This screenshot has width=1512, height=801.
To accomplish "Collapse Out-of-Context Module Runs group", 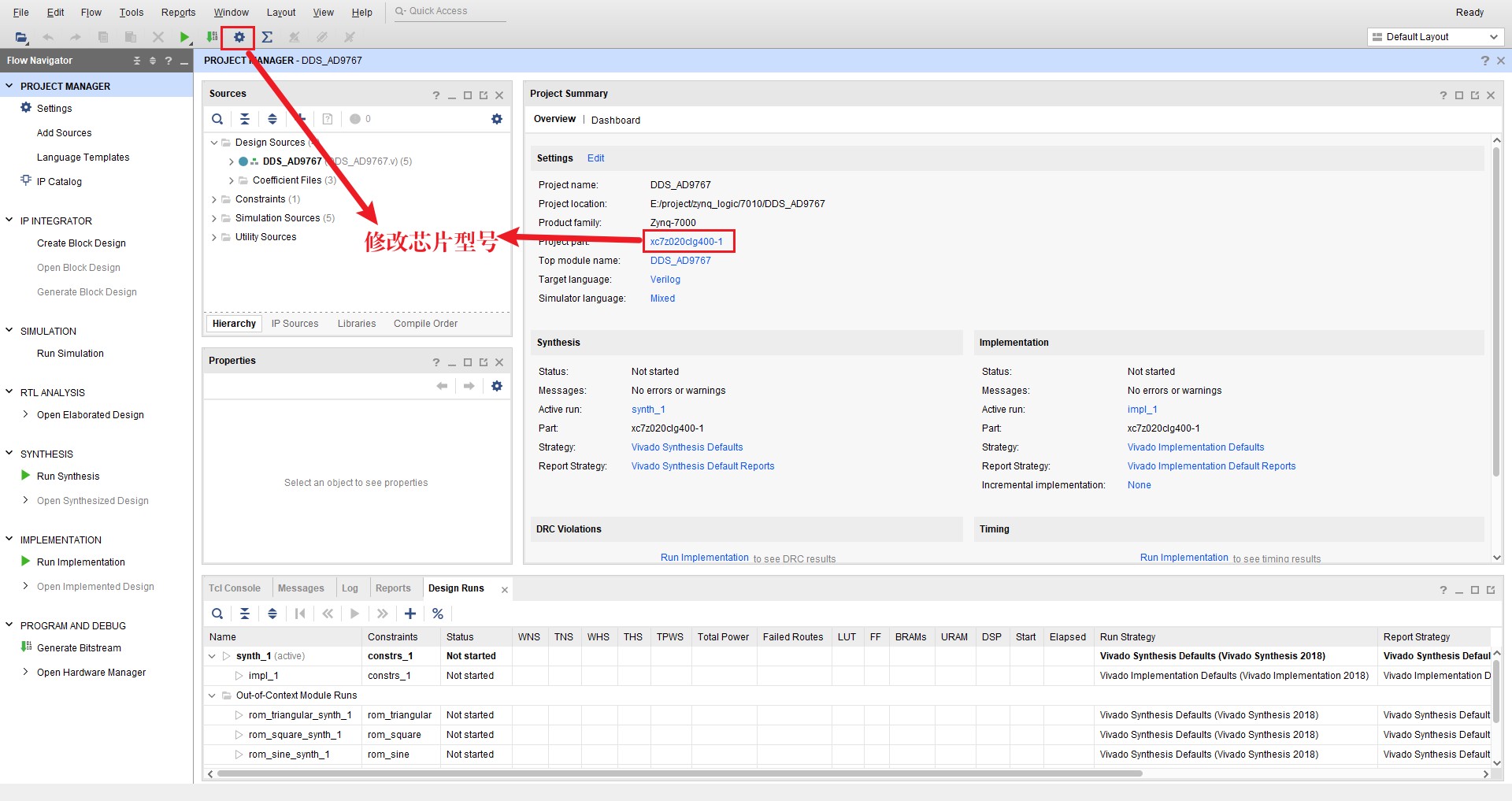I will point(212,695).
